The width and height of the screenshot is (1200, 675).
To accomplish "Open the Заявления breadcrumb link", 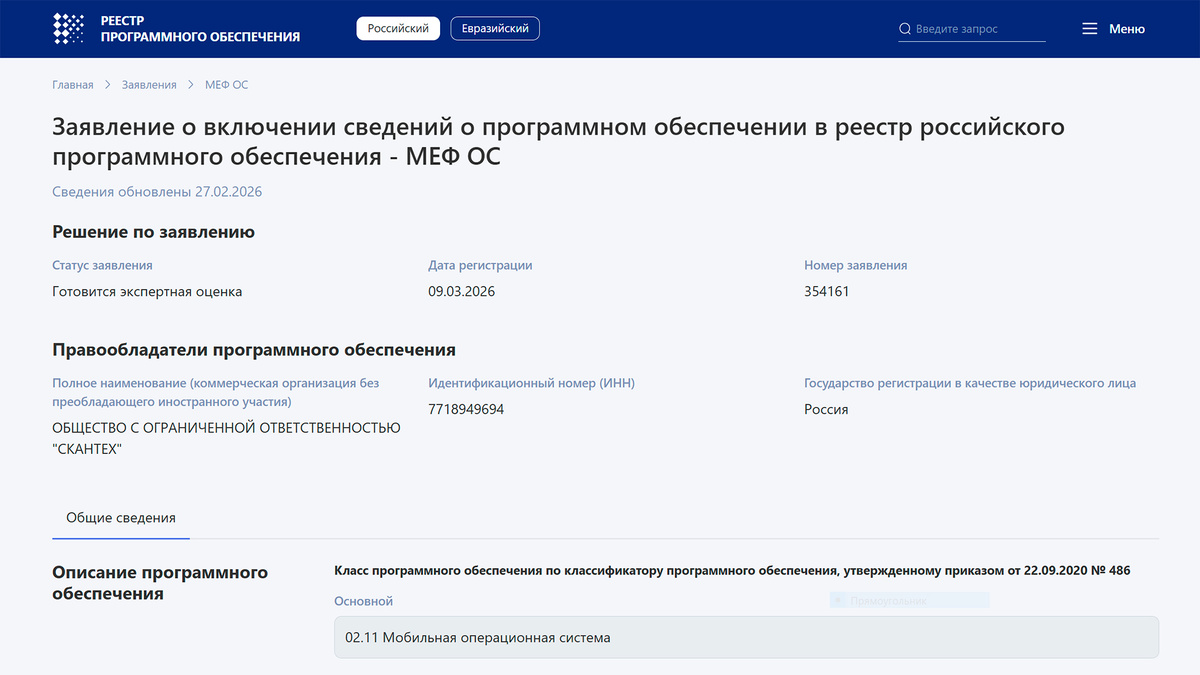I will [x=149, y=85].
